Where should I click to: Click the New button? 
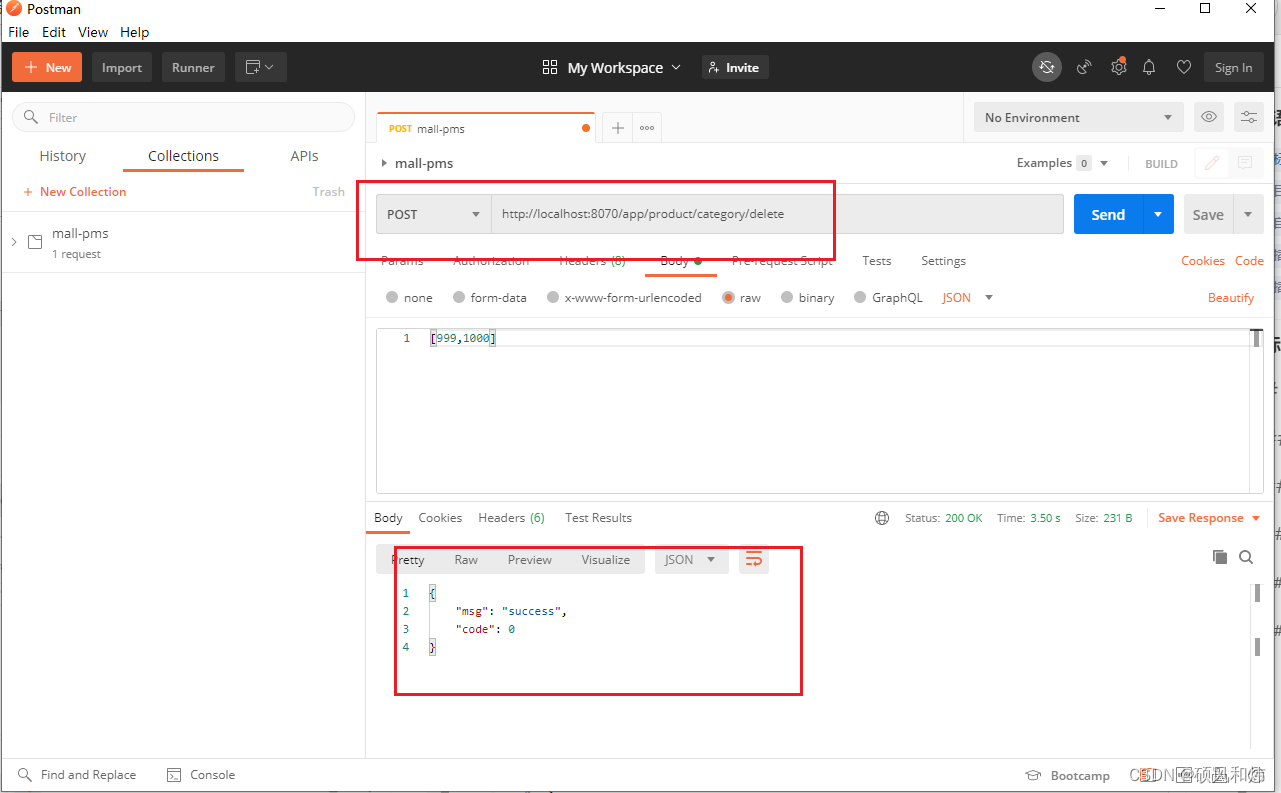[x=47, y=67]
